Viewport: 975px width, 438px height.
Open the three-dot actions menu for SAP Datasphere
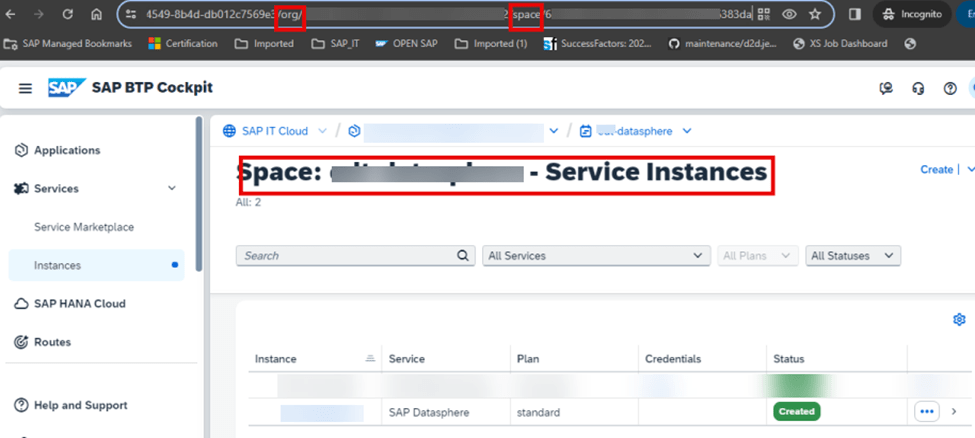(926, 411)
